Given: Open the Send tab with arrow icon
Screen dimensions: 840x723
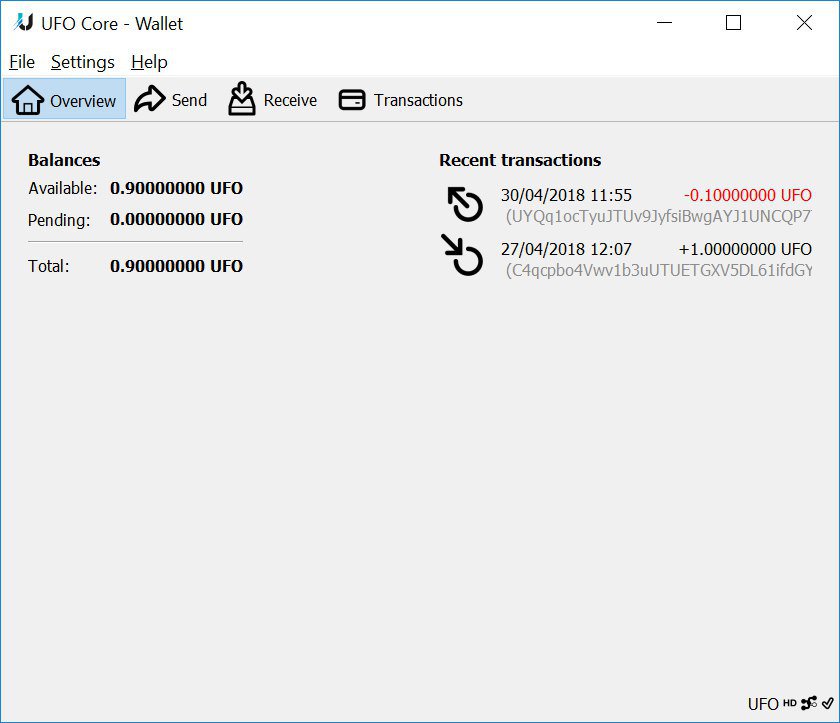Looking at the screenshot, I should tap(170, 100).
